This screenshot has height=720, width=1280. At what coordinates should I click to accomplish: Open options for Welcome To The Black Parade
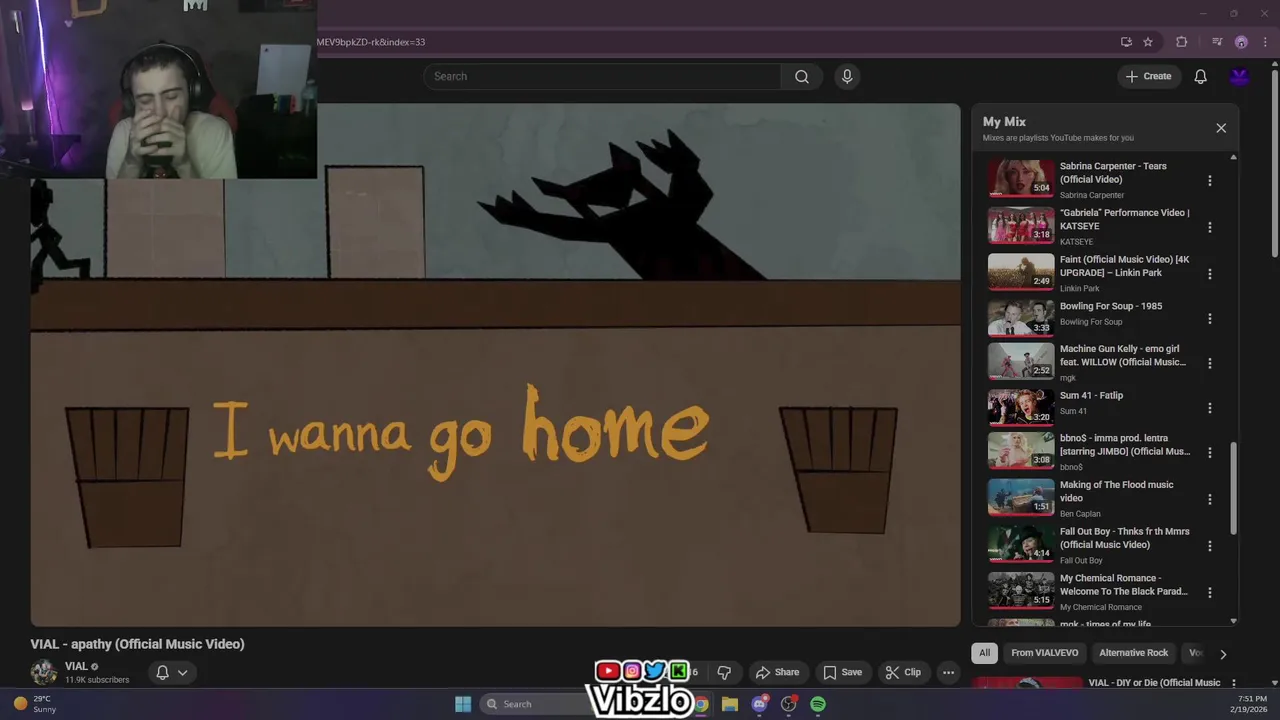coord(1209,592)
